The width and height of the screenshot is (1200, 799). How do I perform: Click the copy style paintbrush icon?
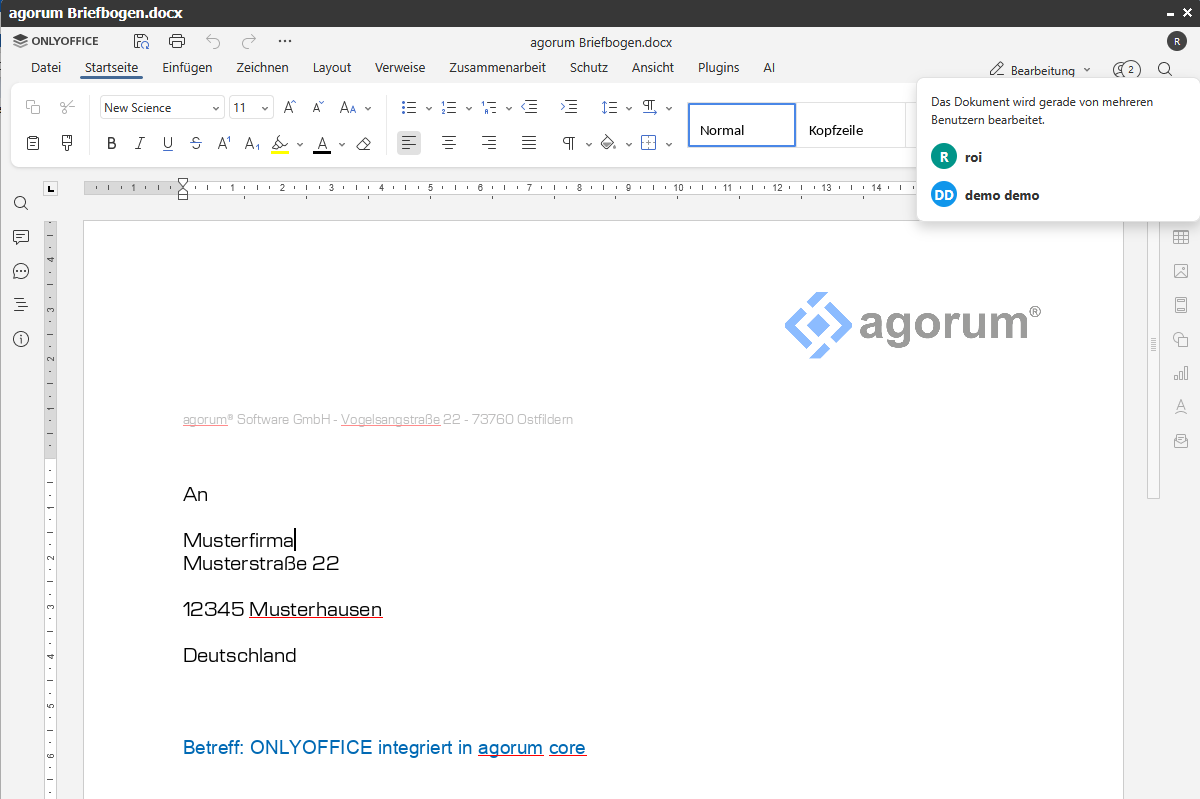(x=67, y=143)
